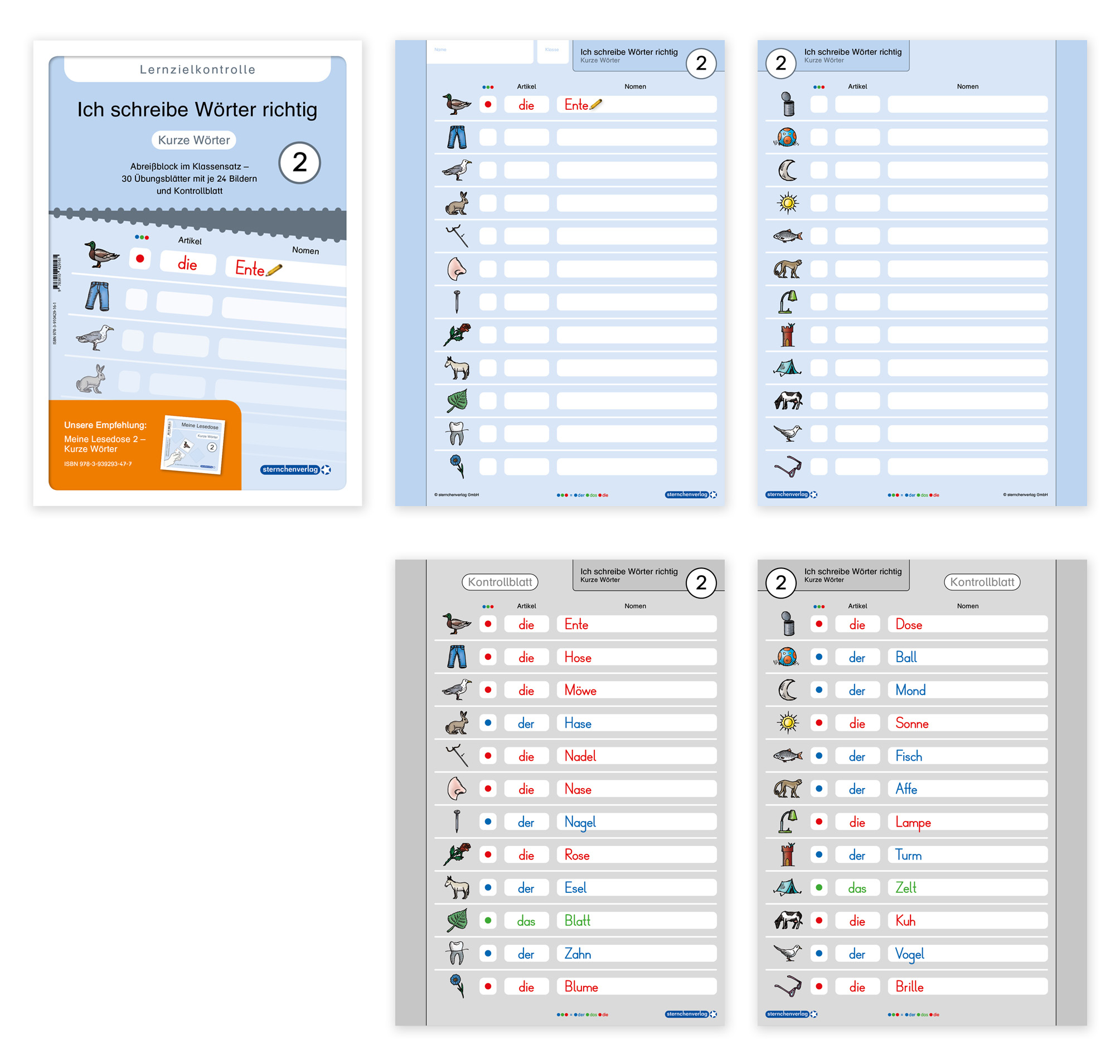Viewport: 1120px width, 1064px height.
Task: Click the Lernzielkontrolle tab on the cover top
Action: pos(197,70)
